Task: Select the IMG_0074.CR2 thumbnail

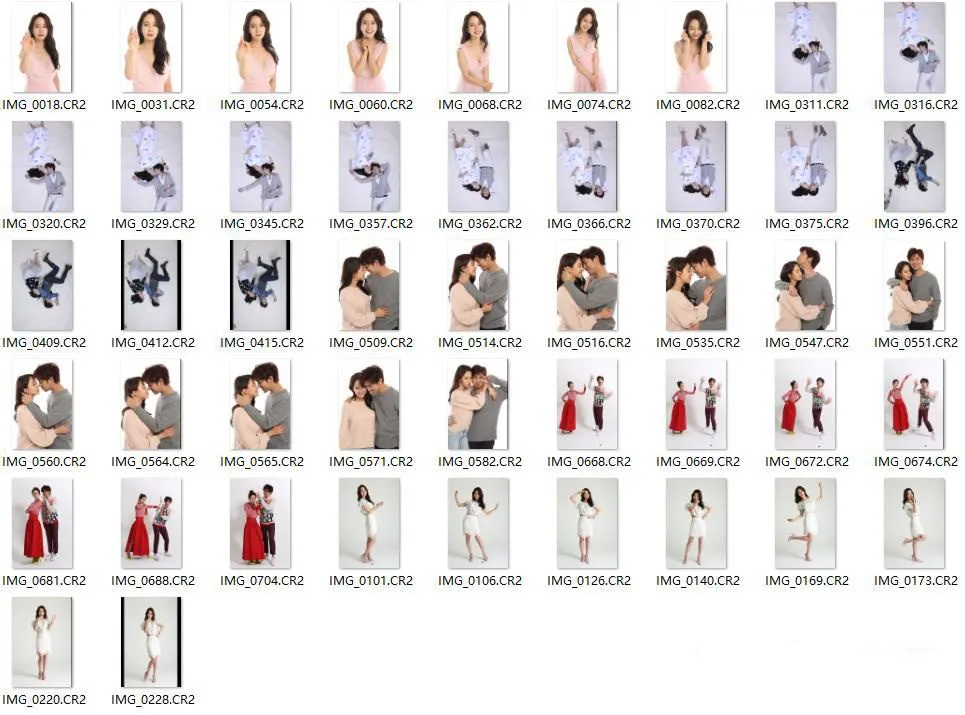Action: click(587, 47)
